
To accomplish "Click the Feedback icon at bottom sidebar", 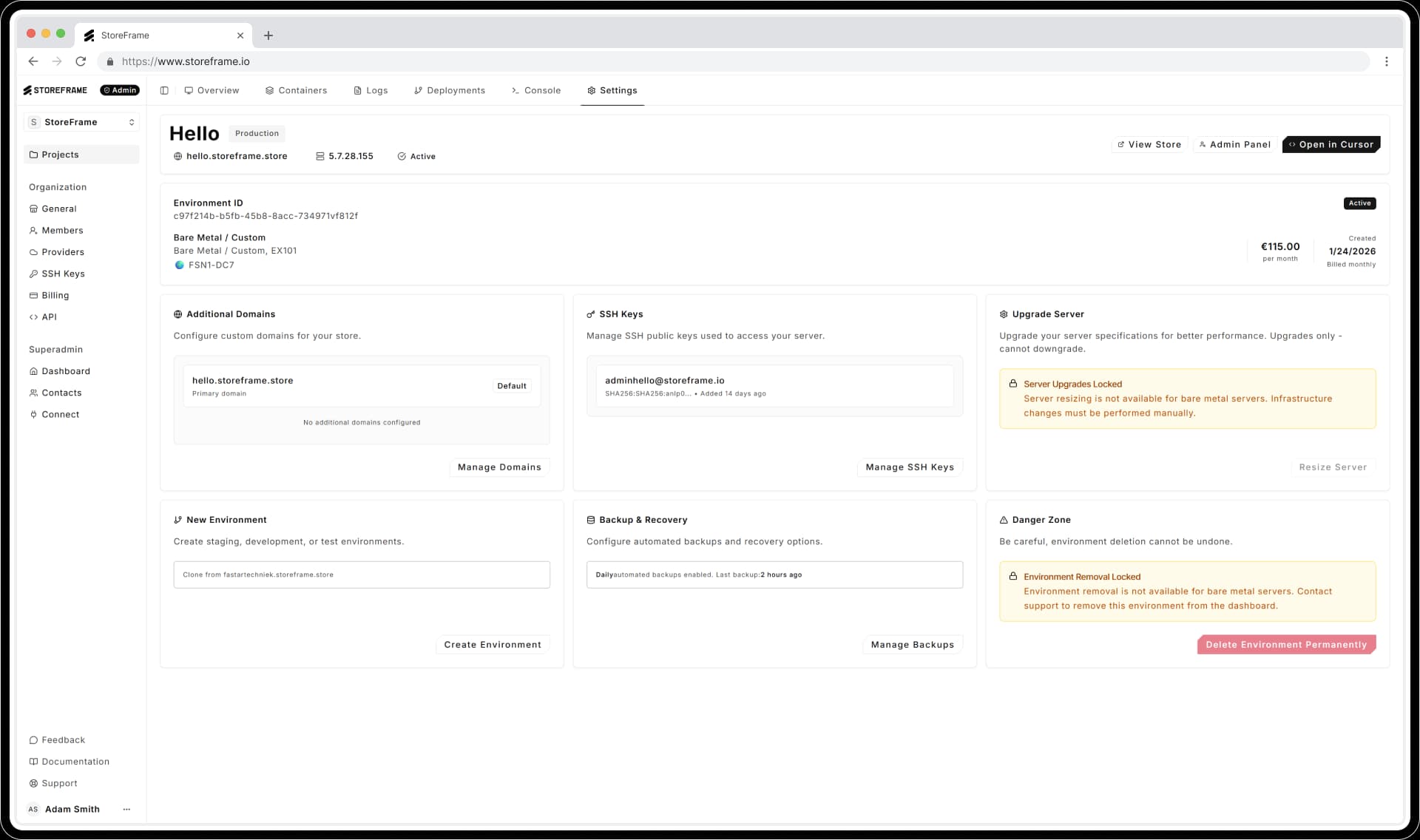I will click(x=33, y=739).
